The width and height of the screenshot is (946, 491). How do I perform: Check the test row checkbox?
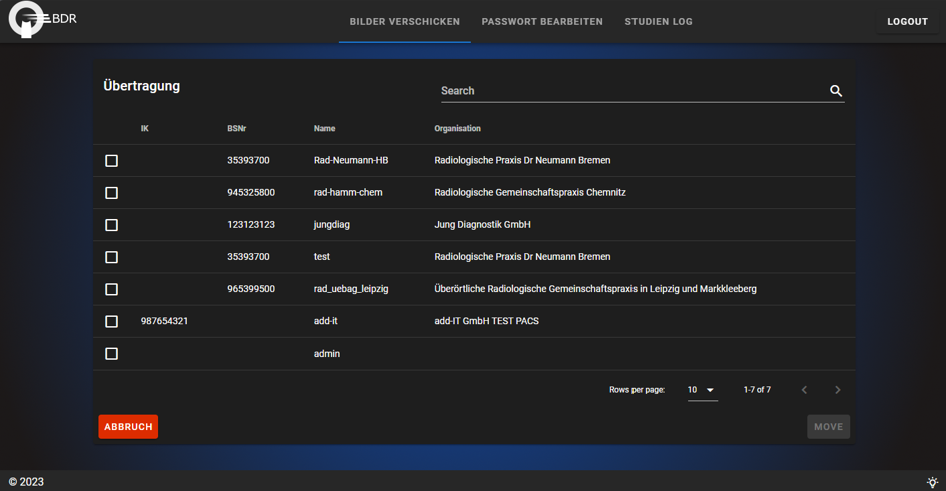[x=112, y=257]
